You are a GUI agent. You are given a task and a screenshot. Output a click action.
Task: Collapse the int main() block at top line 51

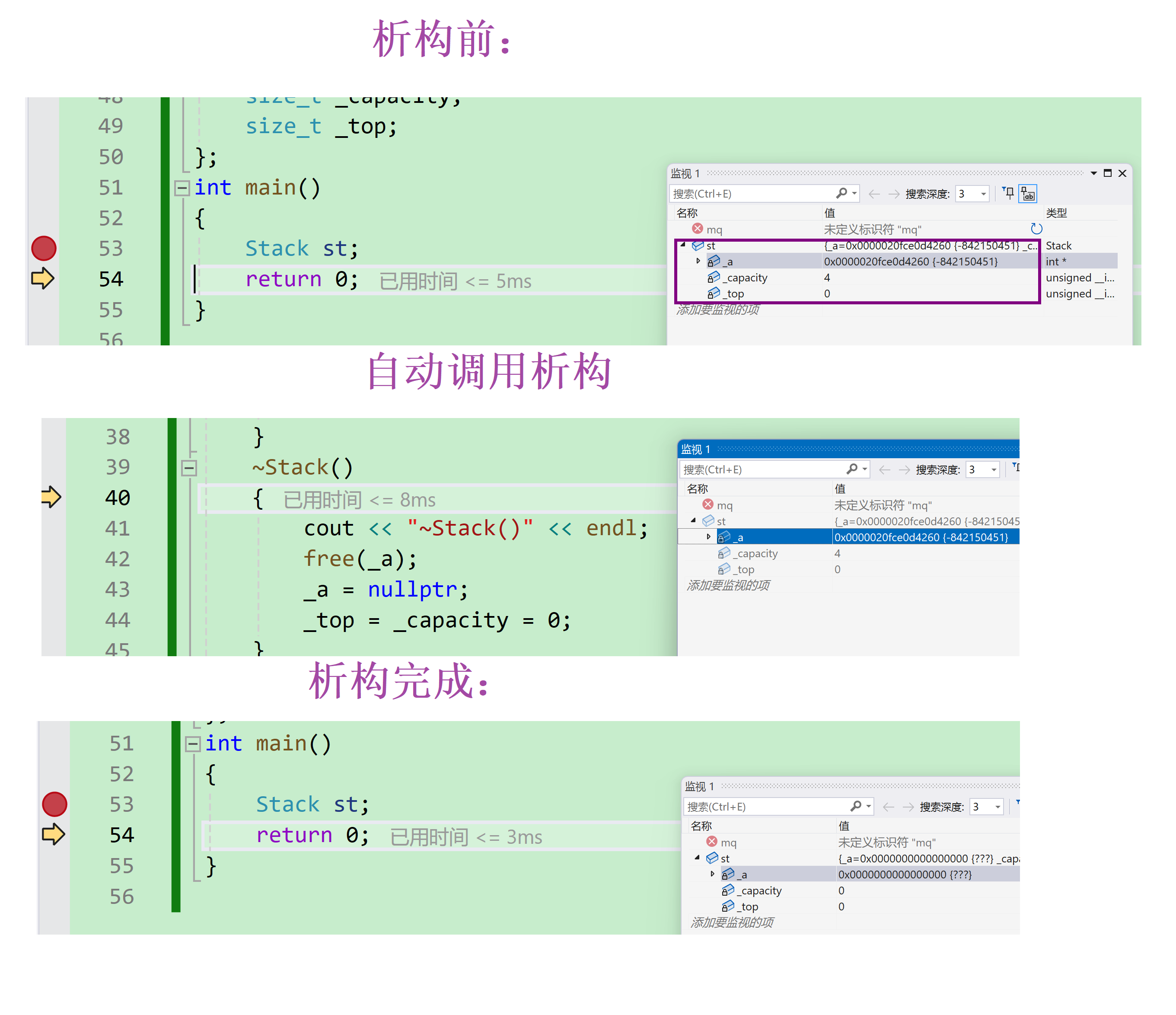point(182,188)
